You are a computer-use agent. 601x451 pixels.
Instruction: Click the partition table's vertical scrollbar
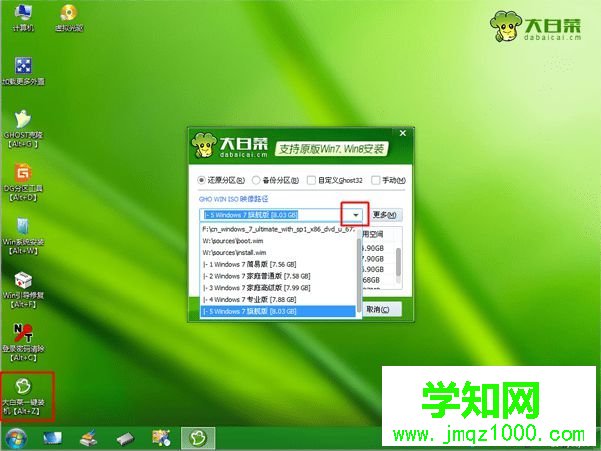click(x=398, y=264)
